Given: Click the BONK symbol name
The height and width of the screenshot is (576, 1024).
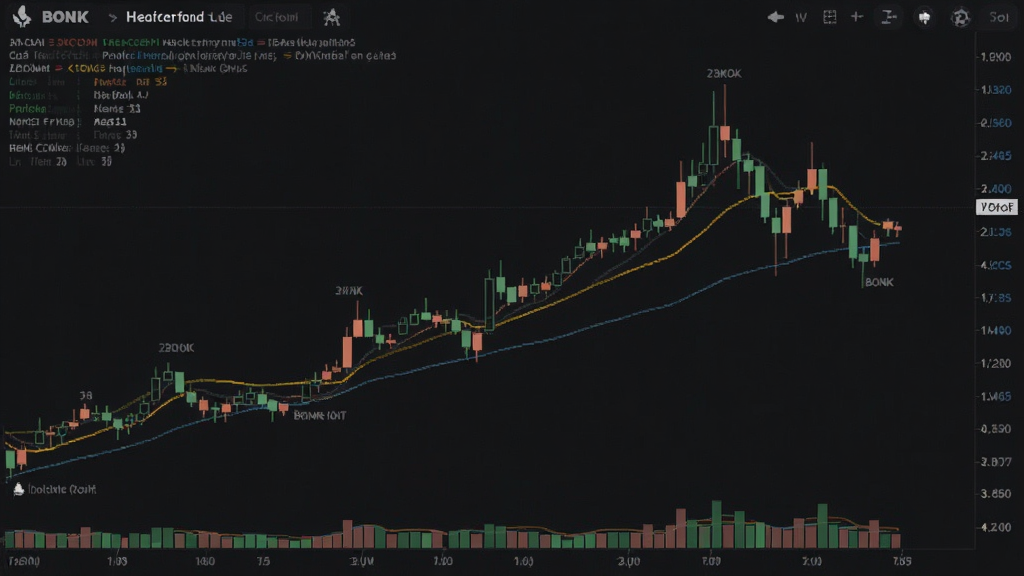Looking at the screenshot, I should coord(65,17).
